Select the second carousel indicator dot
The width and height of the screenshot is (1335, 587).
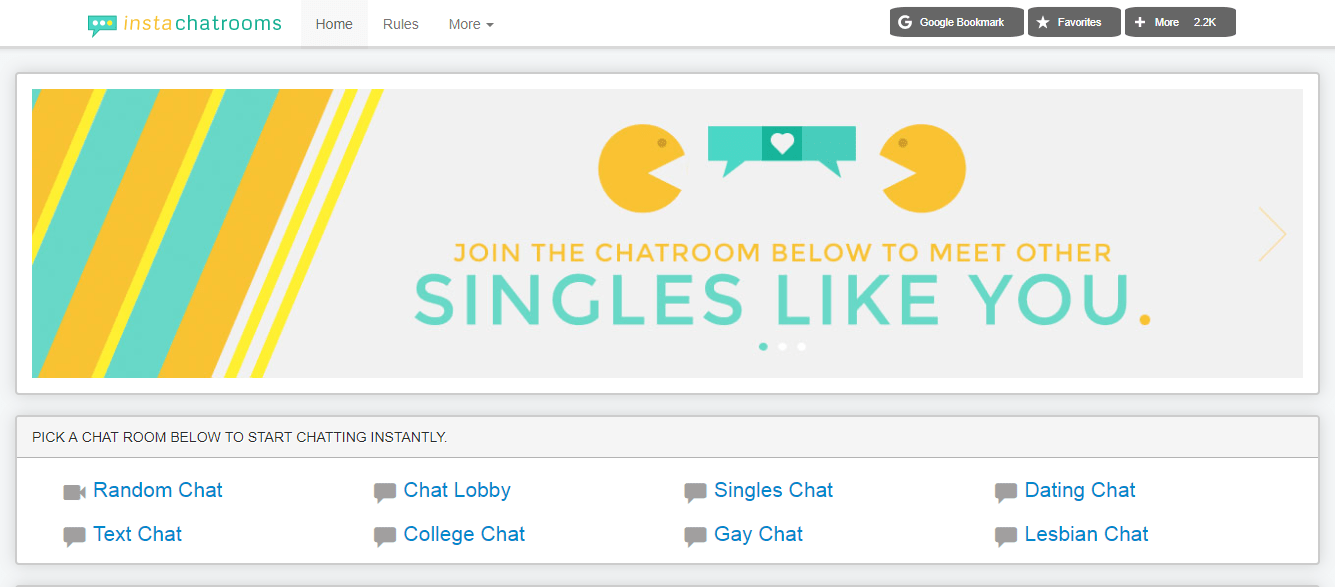tap(782, 347)
